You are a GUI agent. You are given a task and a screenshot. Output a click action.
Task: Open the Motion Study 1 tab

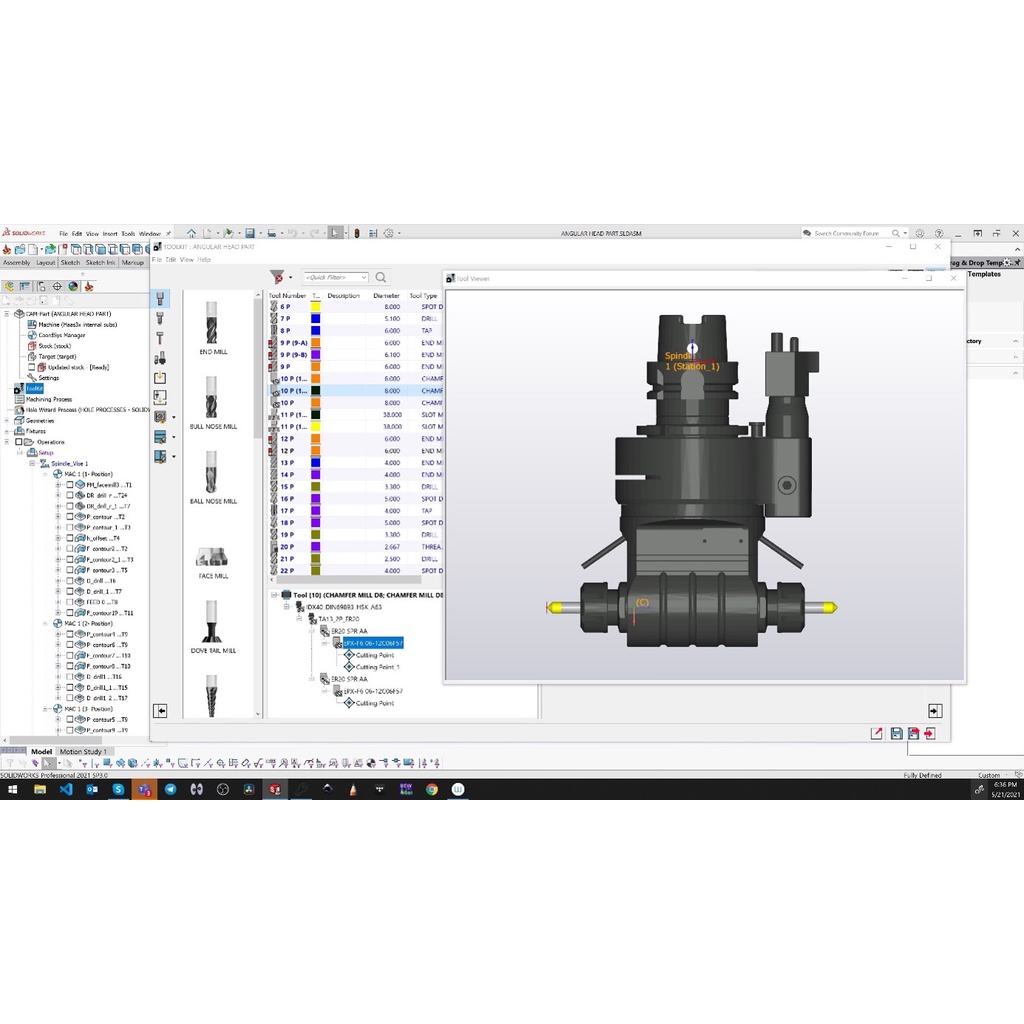(x=83, y=751)
